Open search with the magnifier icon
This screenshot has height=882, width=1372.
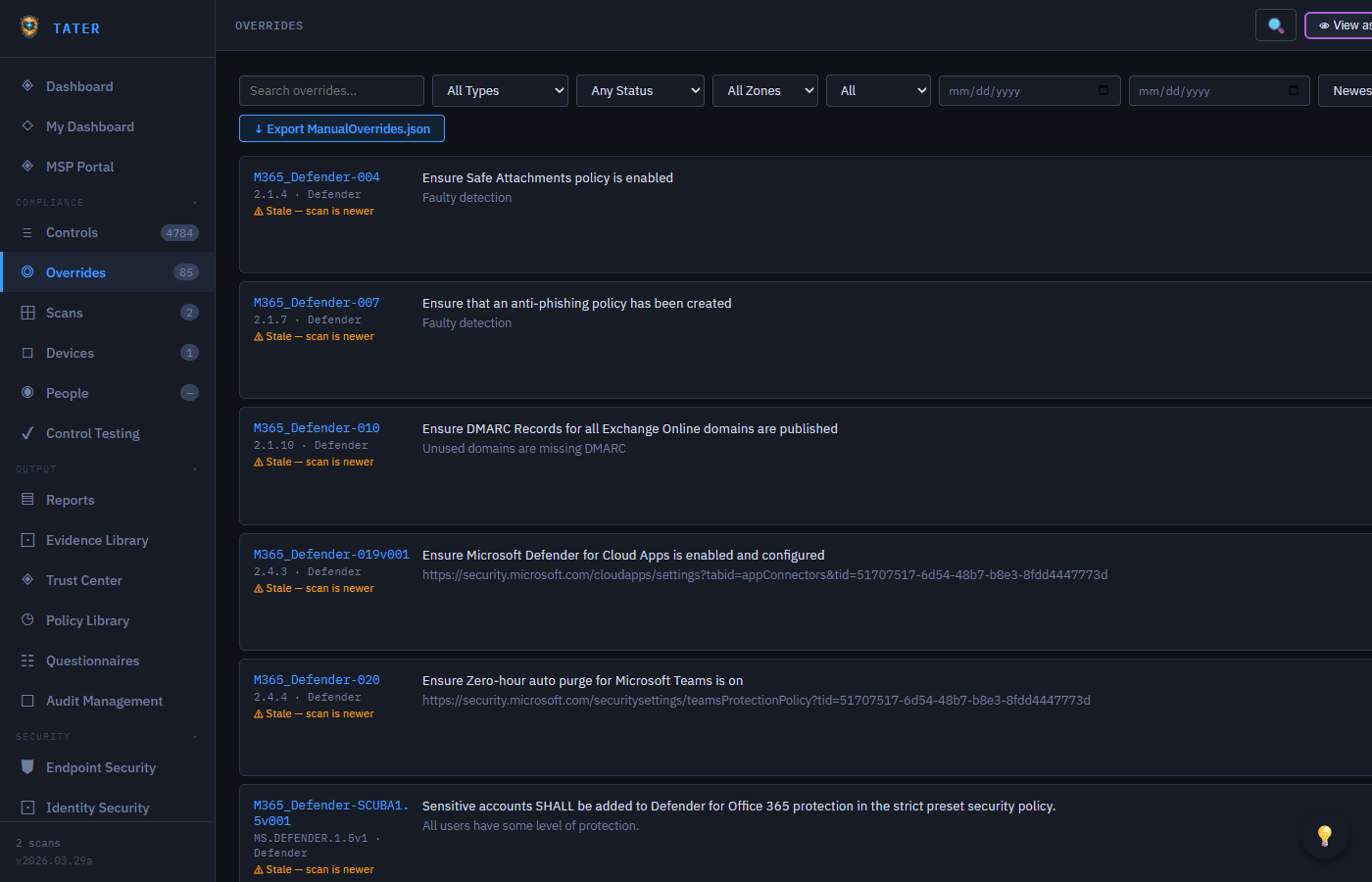[x=1276, y=25]
